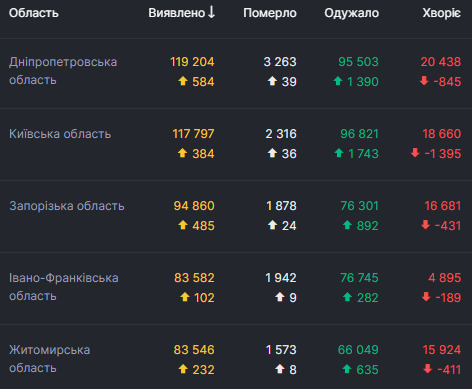The image size is (472, 389).
Task: Open the Дніпропетровська область row
Action: (x=236, y=73)
